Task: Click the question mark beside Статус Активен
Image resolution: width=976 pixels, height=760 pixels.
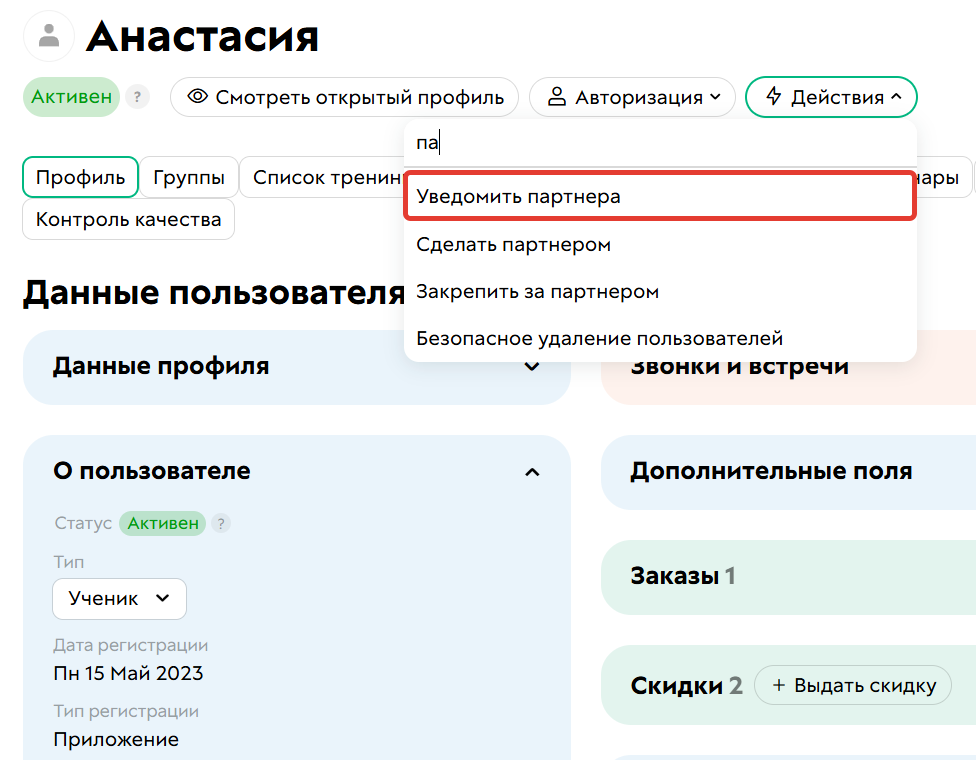Action: (220, 523)
